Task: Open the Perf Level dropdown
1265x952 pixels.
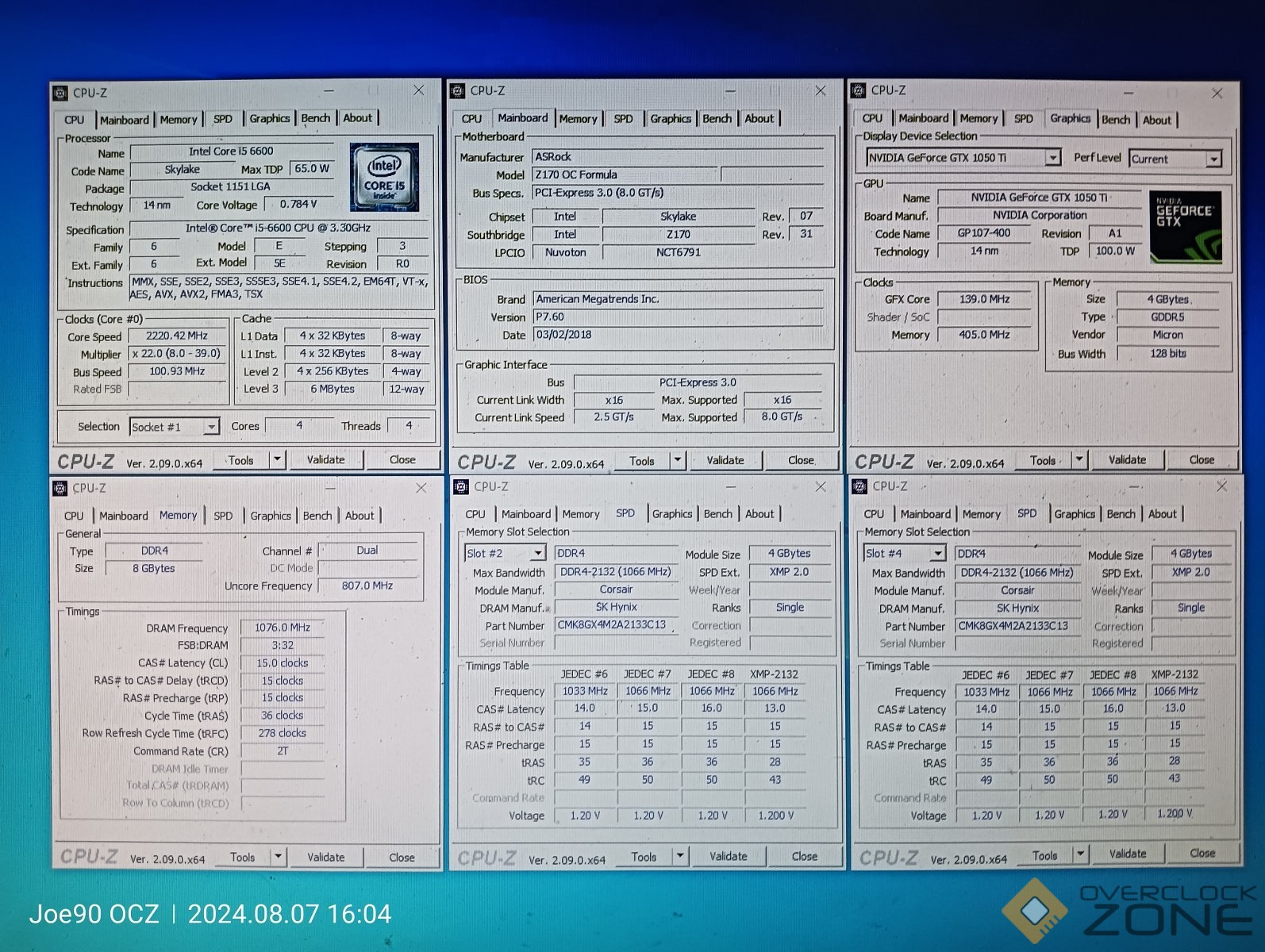Action: pos(1213,159)
